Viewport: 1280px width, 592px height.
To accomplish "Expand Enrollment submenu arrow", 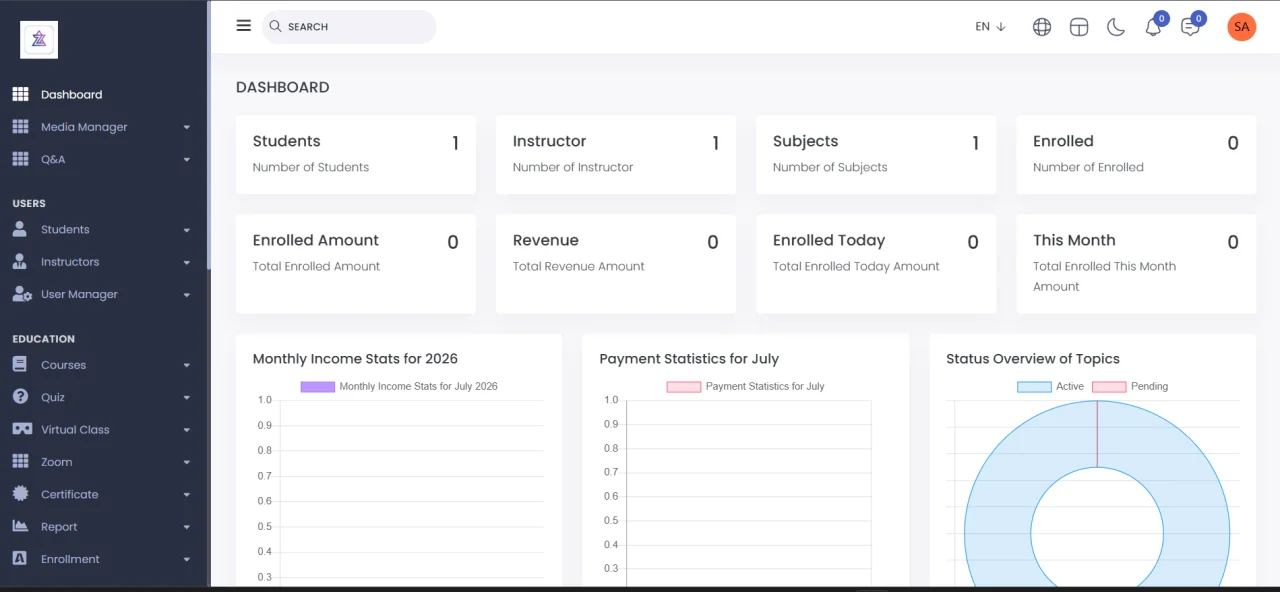I will pyautogui.click(x=187, y=560).
